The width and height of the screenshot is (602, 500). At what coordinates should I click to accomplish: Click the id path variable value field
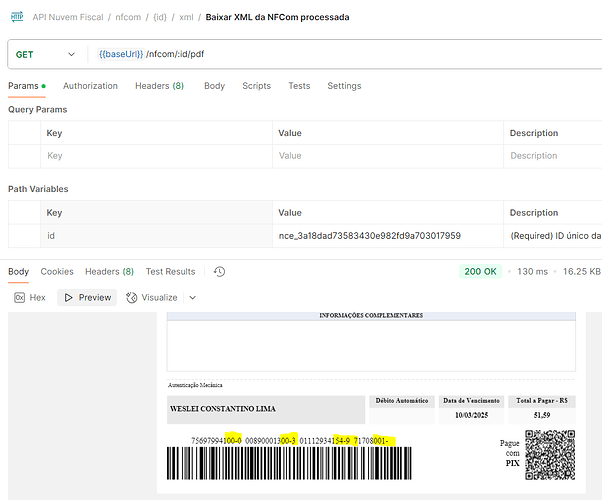(388, 236)
